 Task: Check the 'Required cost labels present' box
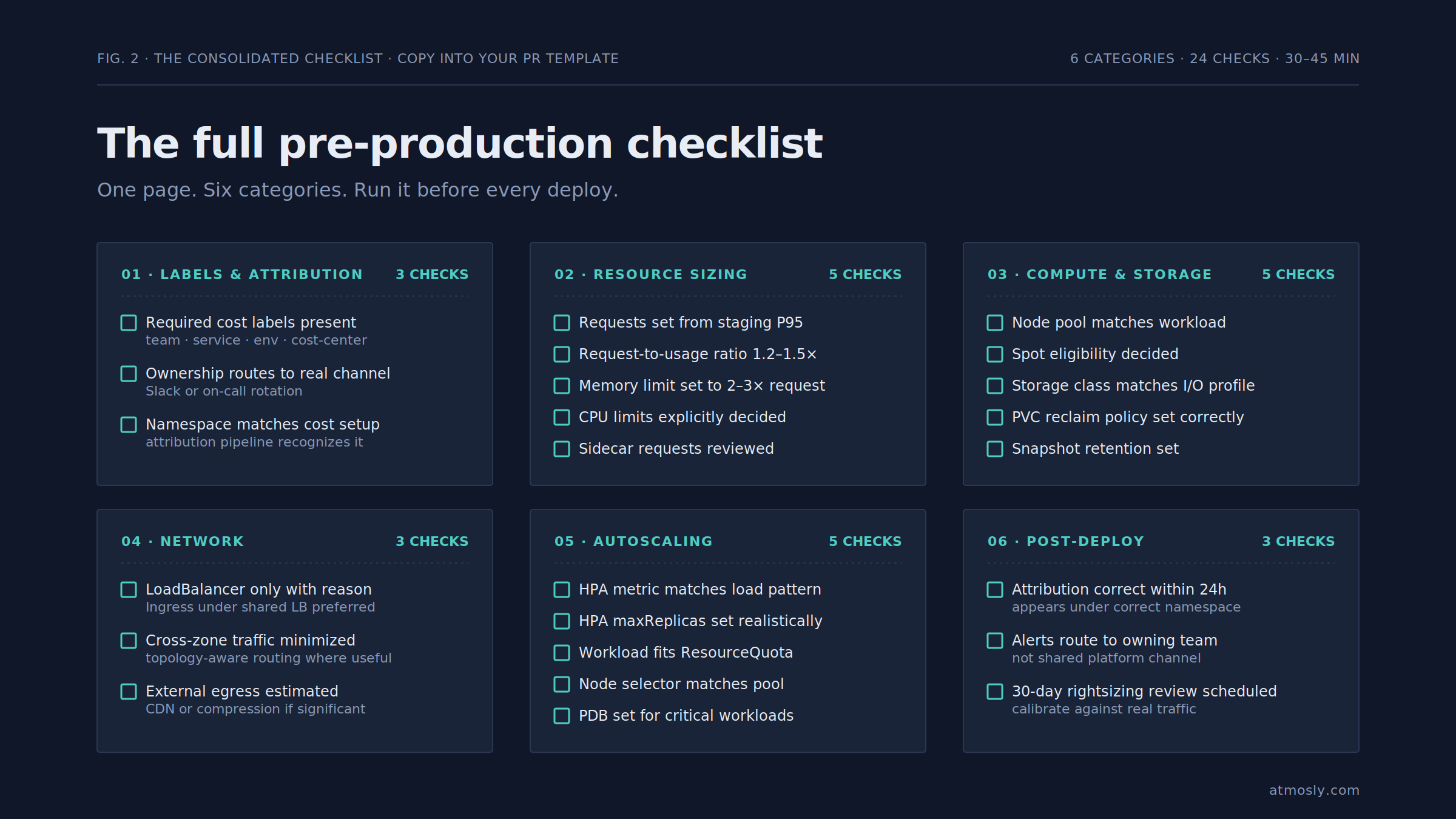point(129,323)
